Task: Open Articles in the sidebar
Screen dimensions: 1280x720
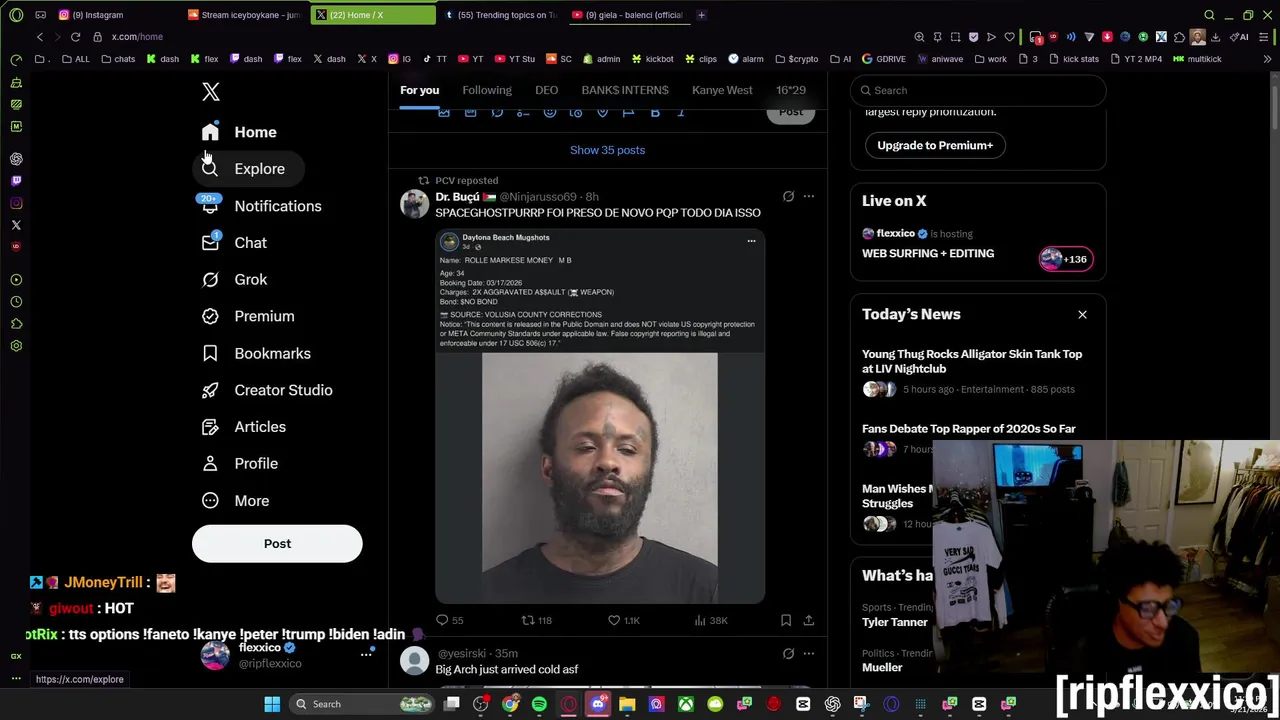Action: (244, 427)
